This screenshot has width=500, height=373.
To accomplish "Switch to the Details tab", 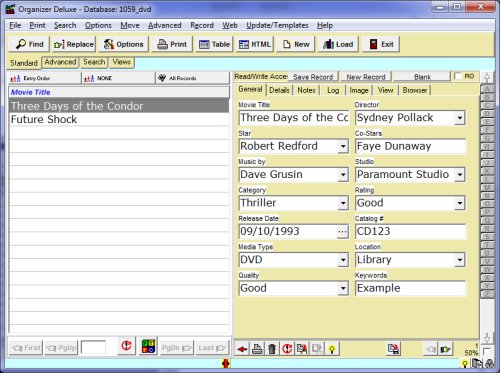I will pos(279,90).
